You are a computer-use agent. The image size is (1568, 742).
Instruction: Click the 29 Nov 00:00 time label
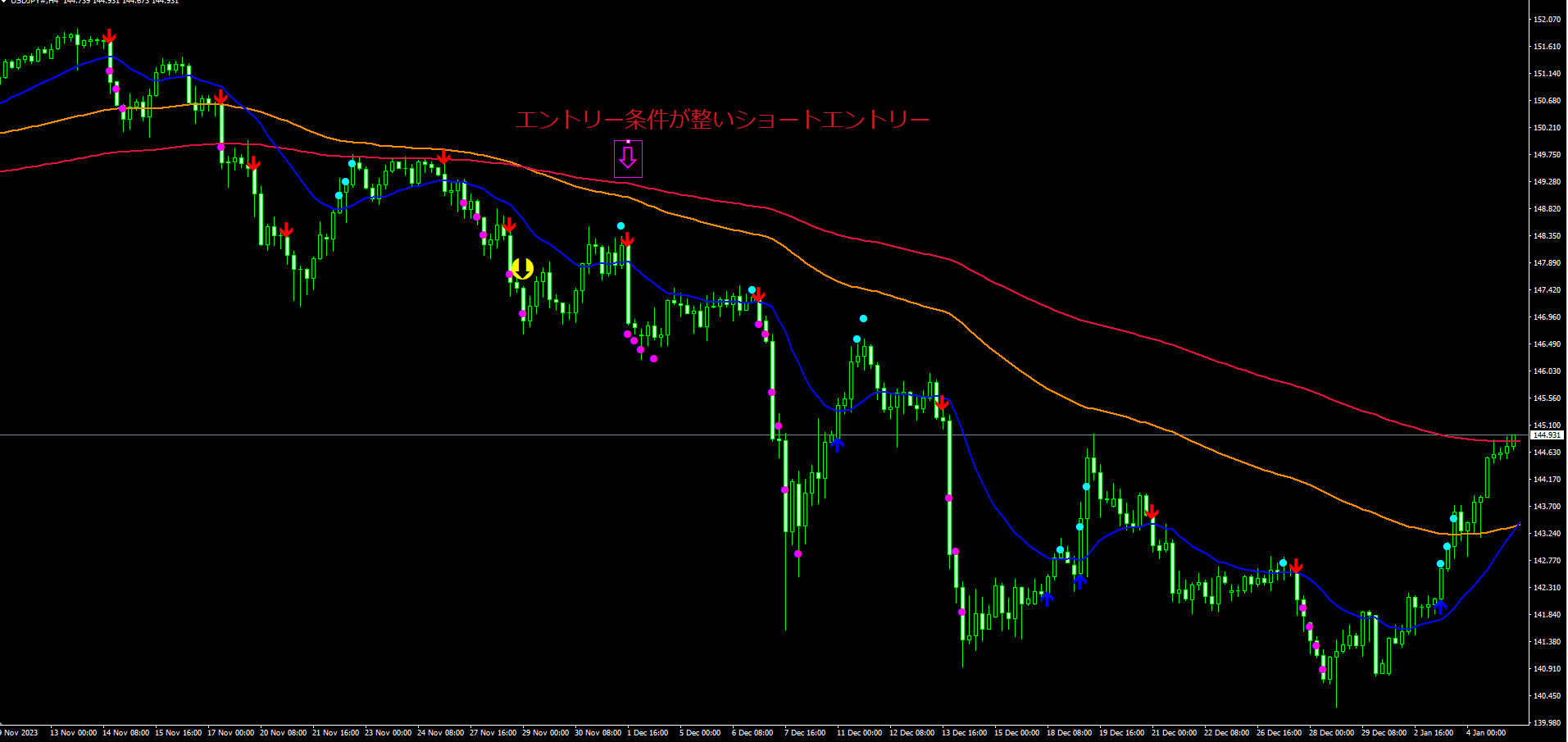click(545, 733)
